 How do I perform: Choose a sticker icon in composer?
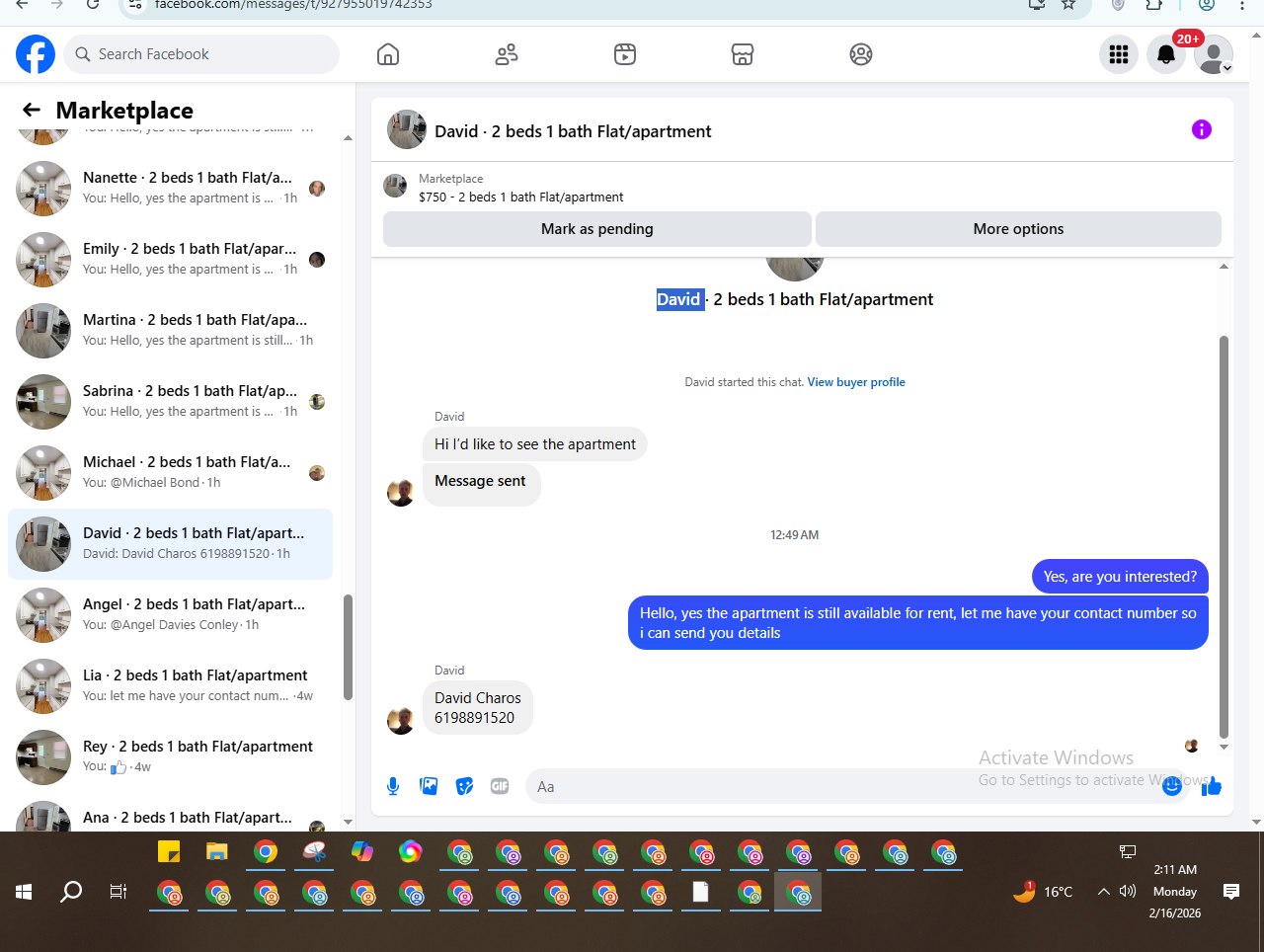click(464, 786)
